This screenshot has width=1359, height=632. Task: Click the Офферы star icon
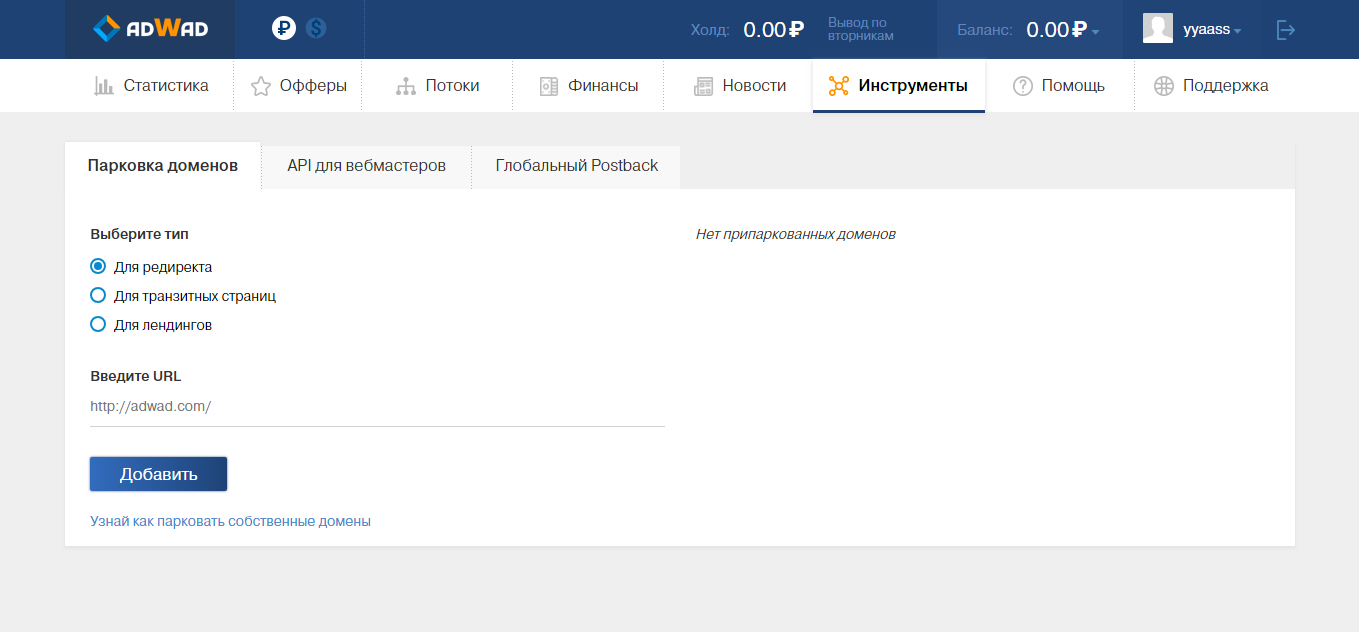pos(261,86)
